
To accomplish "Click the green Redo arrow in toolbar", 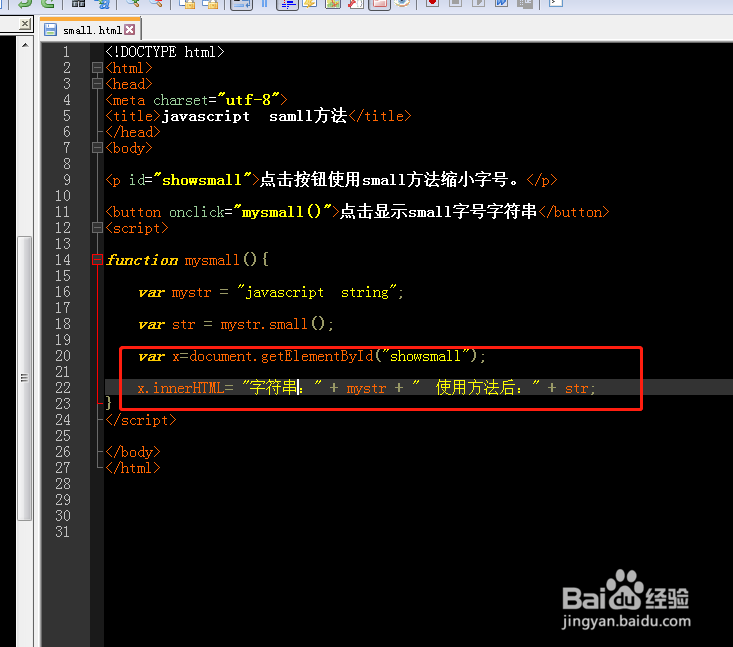I will [x=47, y=4].
